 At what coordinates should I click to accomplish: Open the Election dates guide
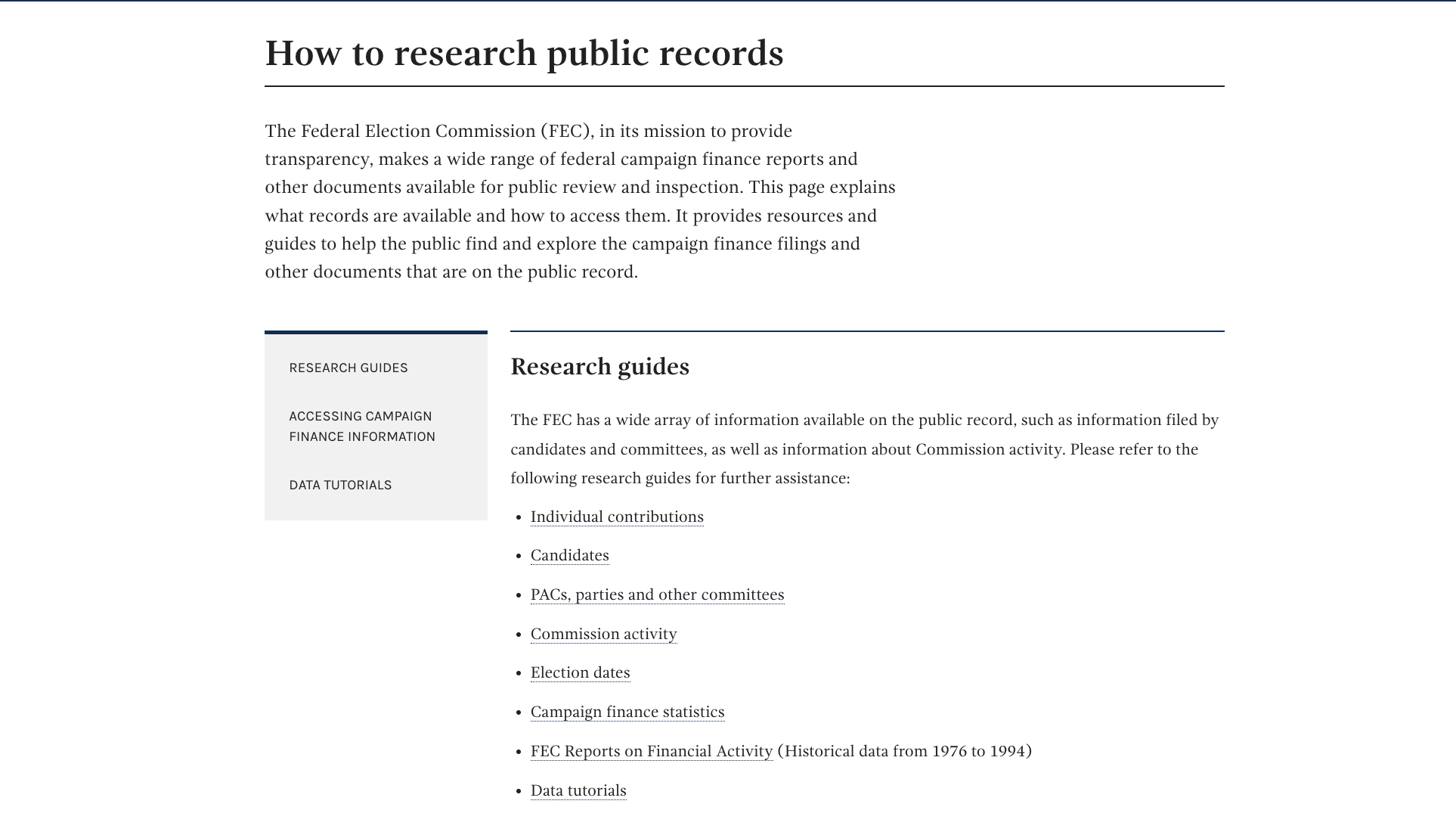[581, 672]
